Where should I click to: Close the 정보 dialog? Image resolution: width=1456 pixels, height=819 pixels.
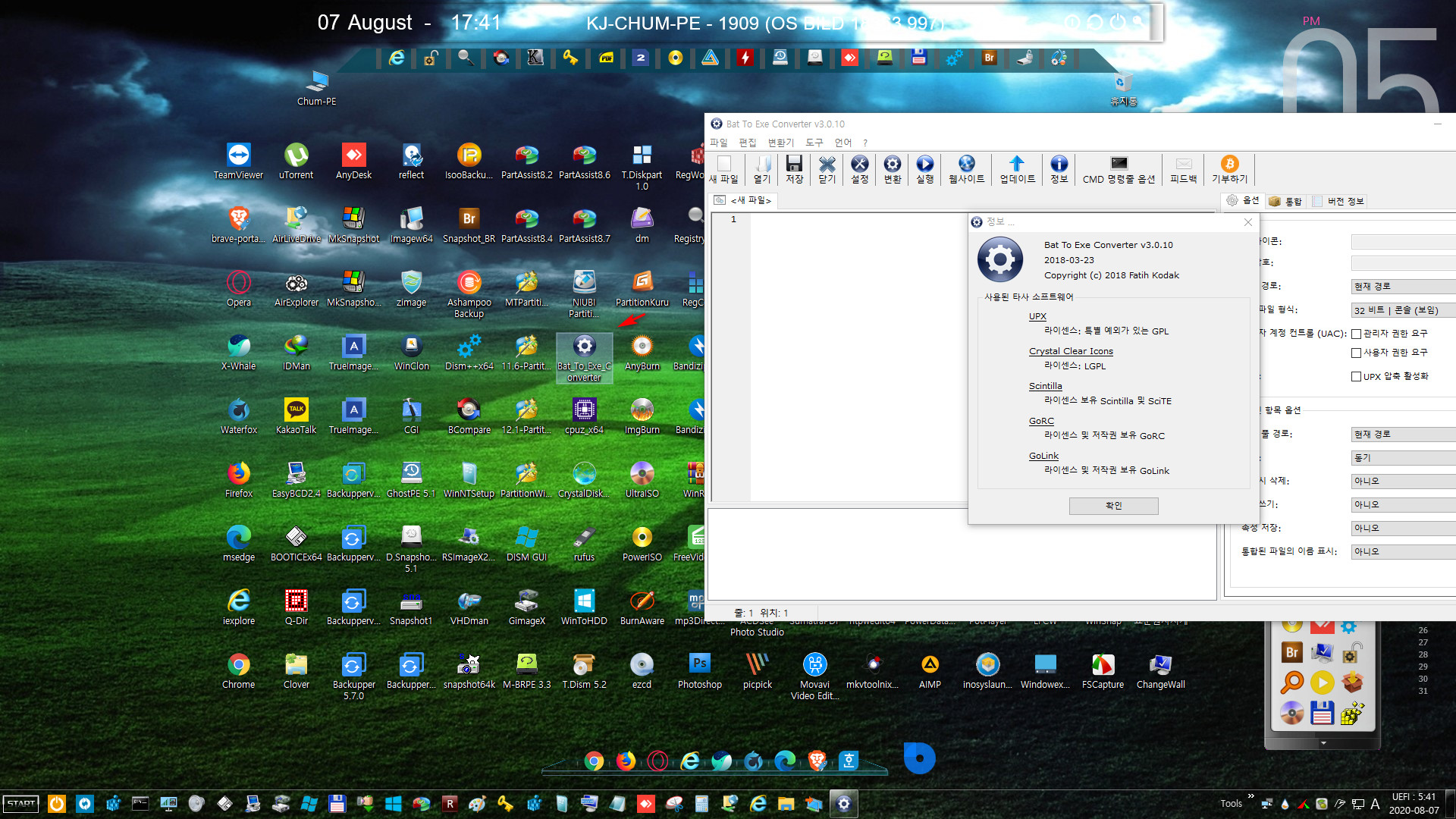click(1248, 222)
